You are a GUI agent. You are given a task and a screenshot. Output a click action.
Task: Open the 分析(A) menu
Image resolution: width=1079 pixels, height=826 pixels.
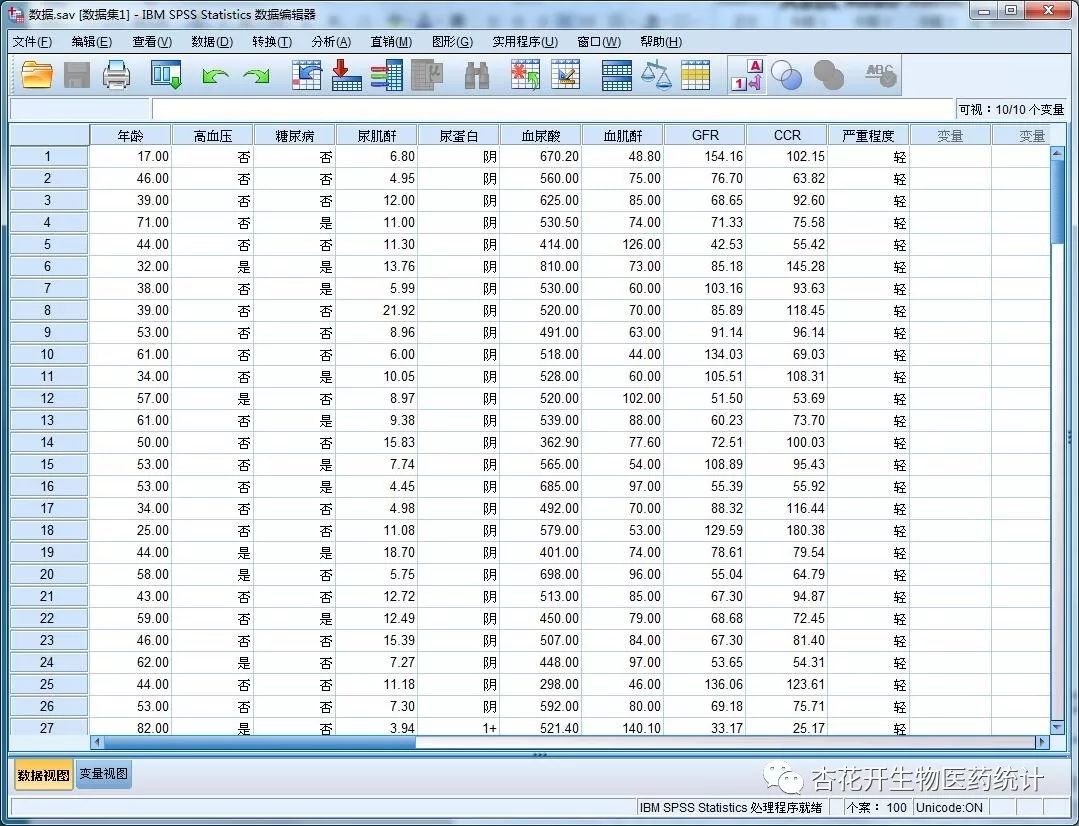(332, 41)
